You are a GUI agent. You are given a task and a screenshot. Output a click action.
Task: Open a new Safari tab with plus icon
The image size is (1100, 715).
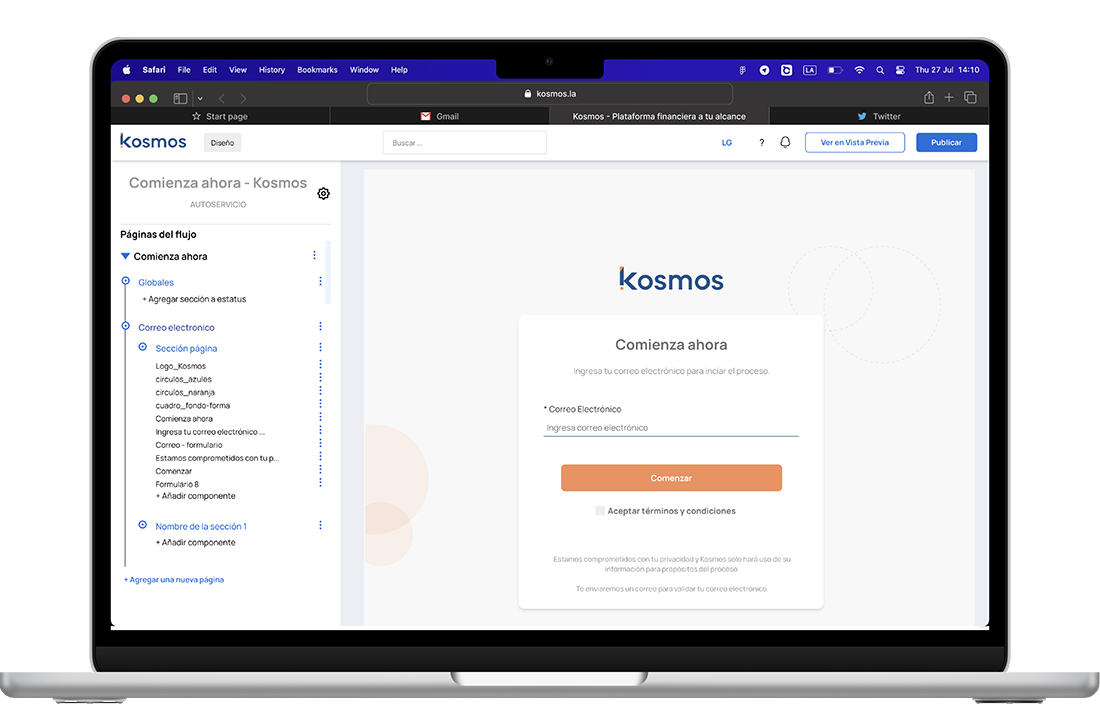[949, 98]
